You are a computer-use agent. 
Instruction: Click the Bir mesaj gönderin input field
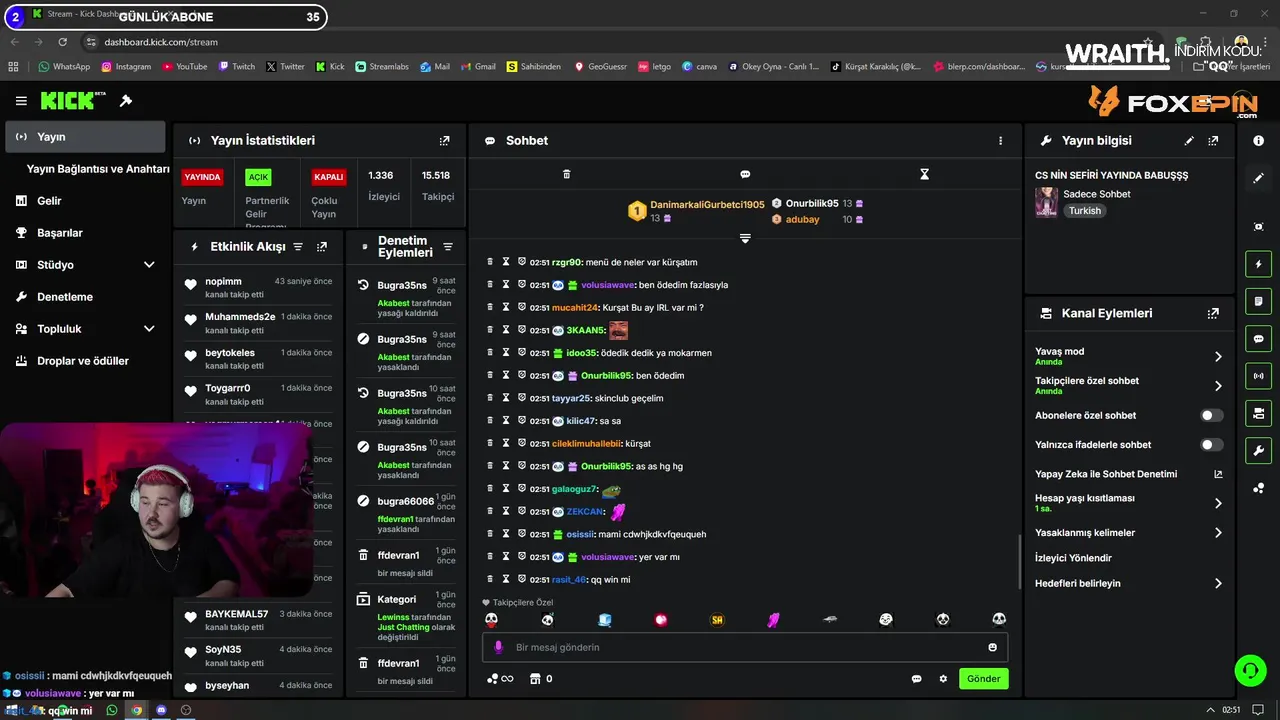tap(745, 647)
